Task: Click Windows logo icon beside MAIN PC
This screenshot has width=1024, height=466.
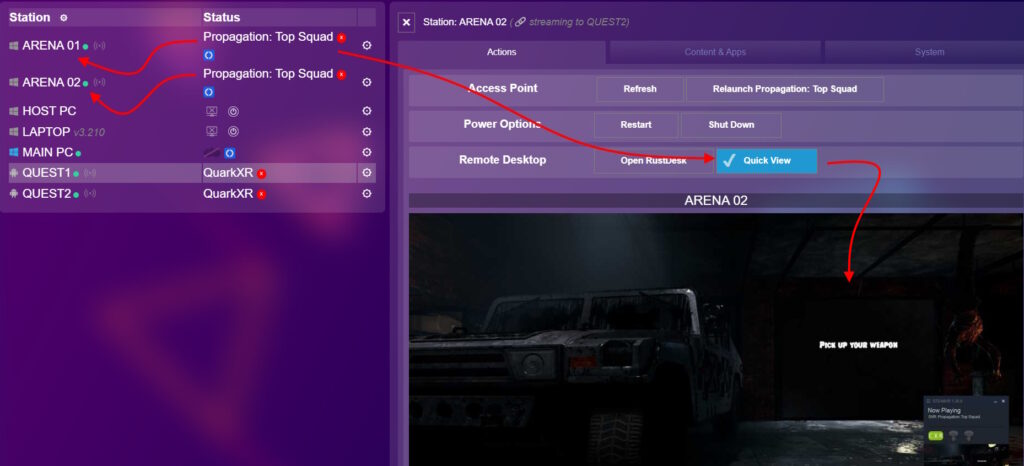Action: (14, 153)
